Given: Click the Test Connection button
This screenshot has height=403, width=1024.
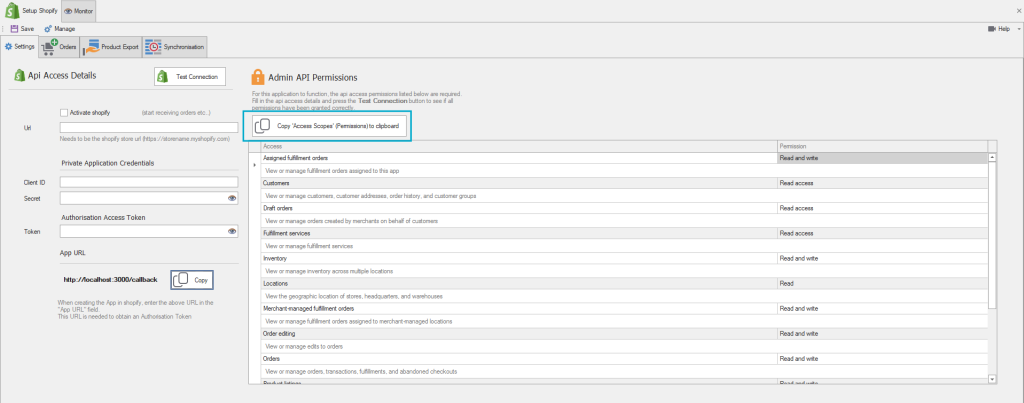Looking at the screenshot, I should tap(190, 76).
